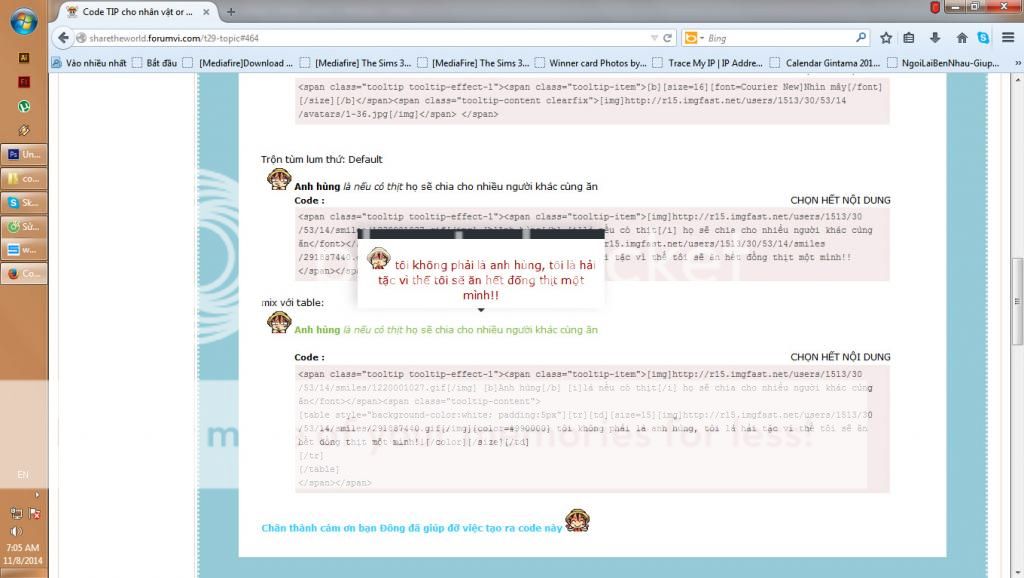Launch Adobe Flash from taskbar

tap(24, 82)
